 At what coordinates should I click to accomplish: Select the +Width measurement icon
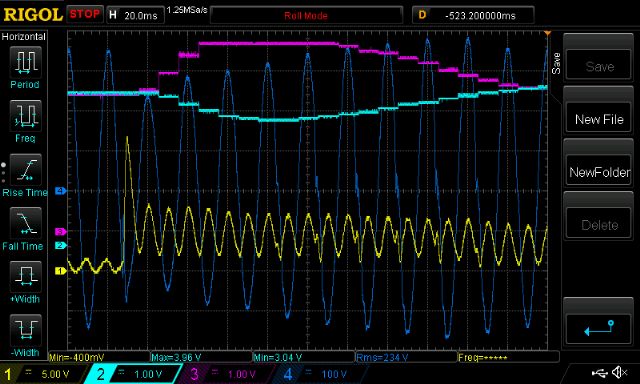pos(25,277)
